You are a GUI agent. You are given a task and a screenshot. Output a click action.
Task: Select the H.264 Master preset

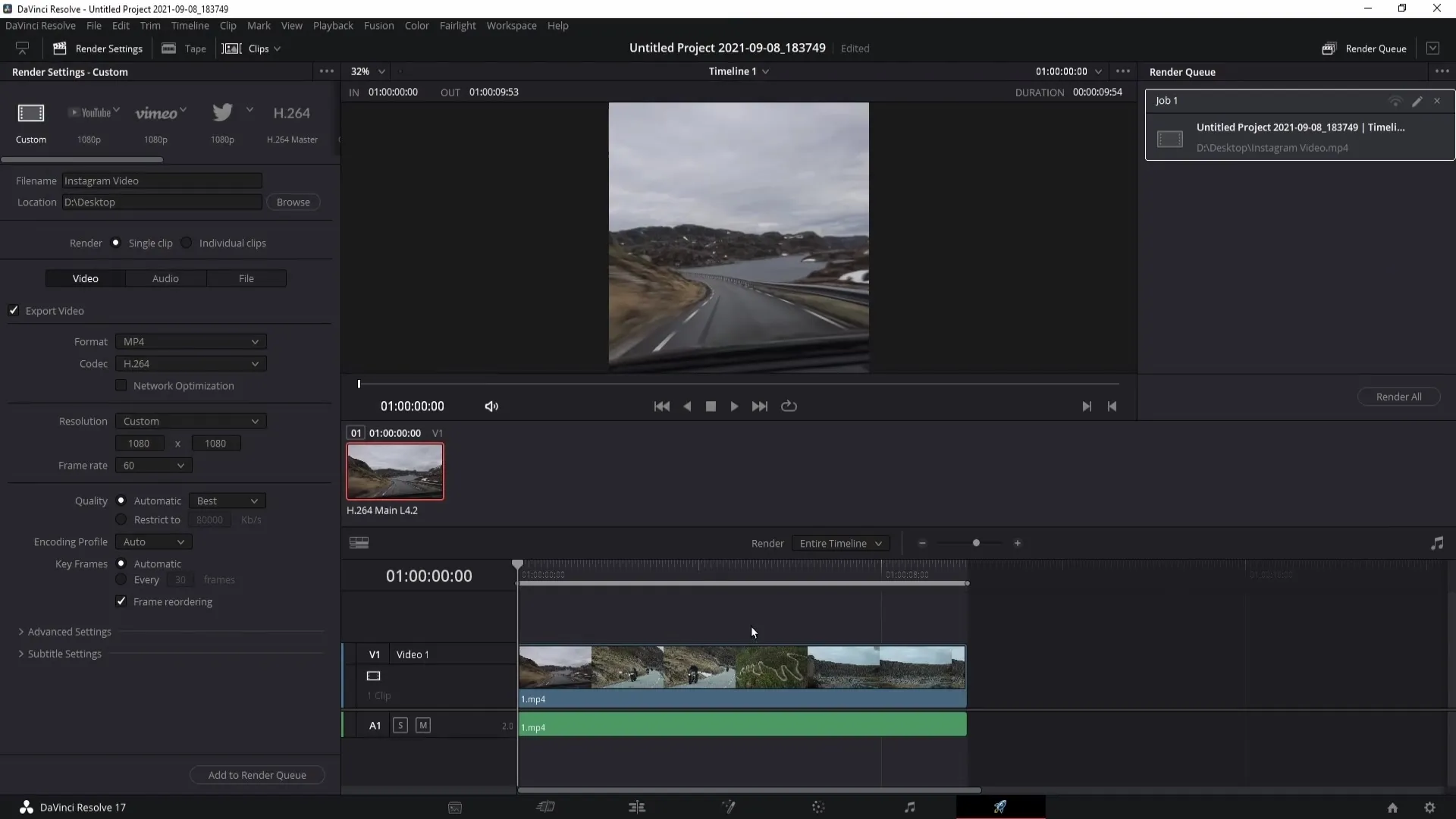(292, 113)
